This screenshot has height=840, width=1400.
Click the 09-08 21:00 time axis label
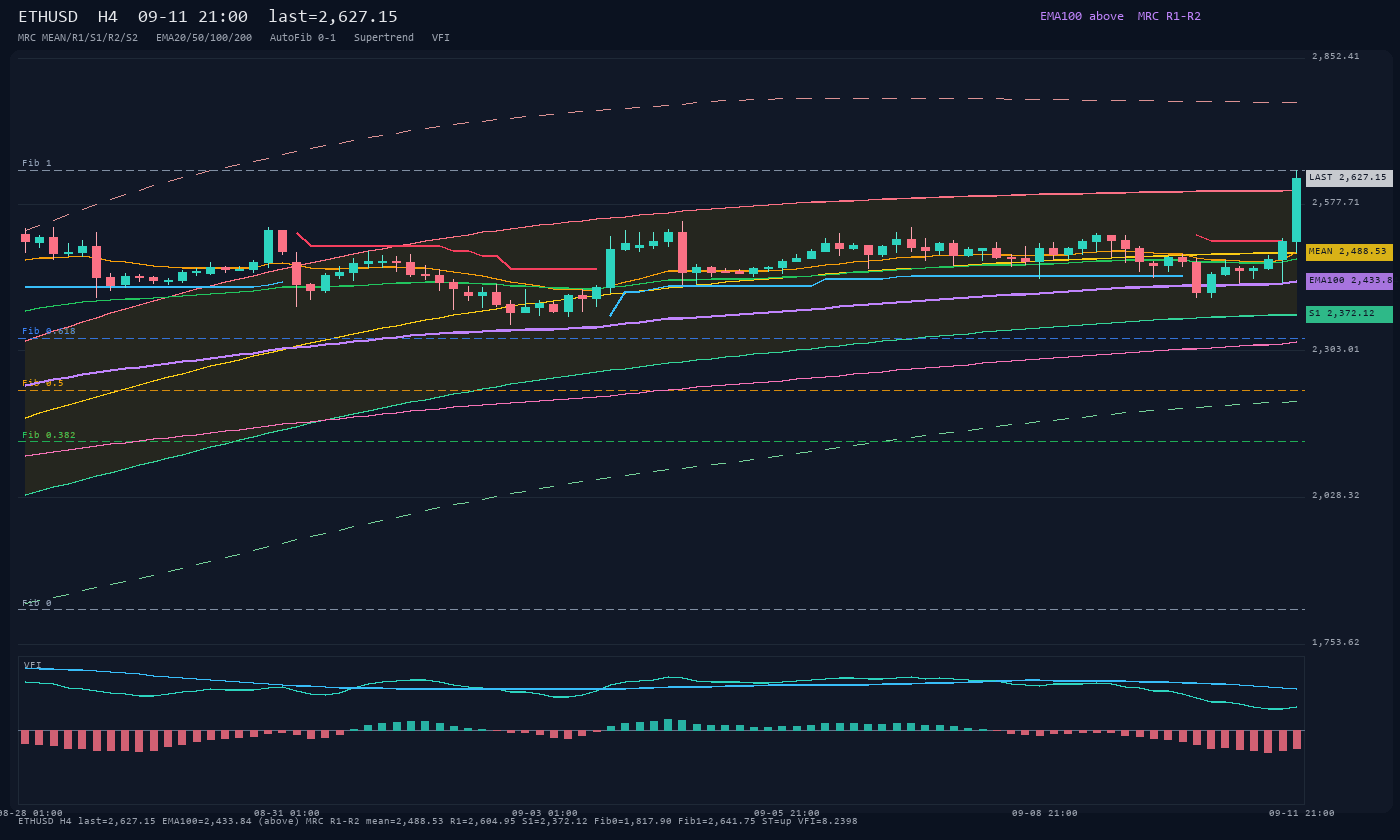[1045, 813]
